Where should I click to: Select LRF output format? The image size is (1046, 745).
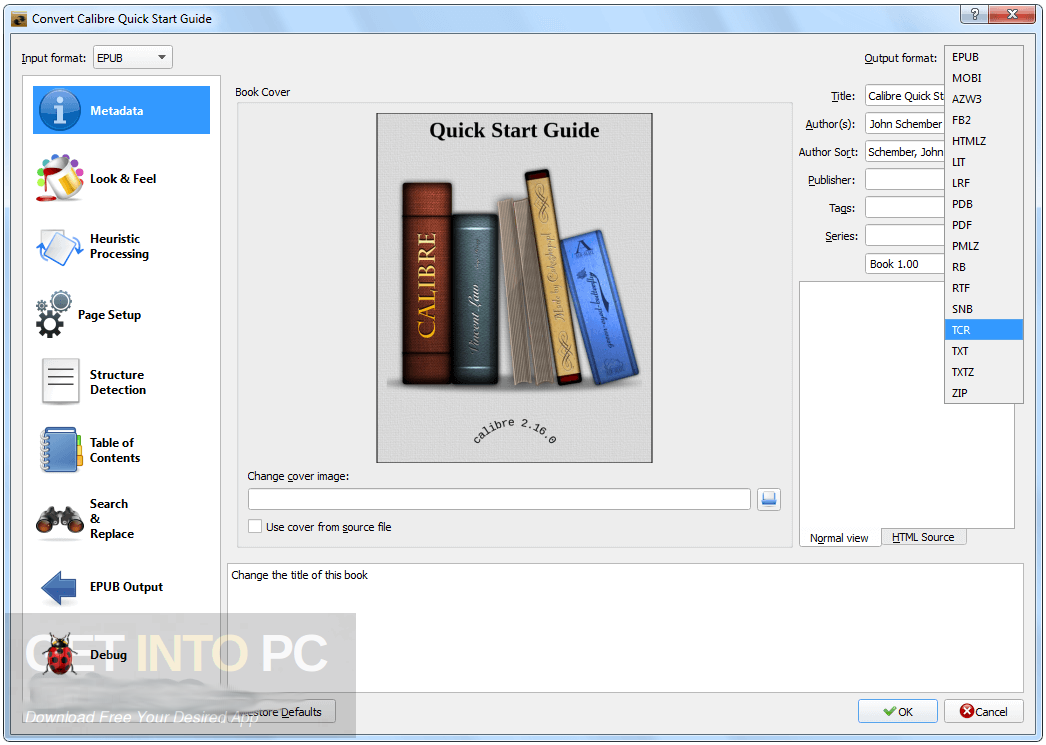pos(983,183)
